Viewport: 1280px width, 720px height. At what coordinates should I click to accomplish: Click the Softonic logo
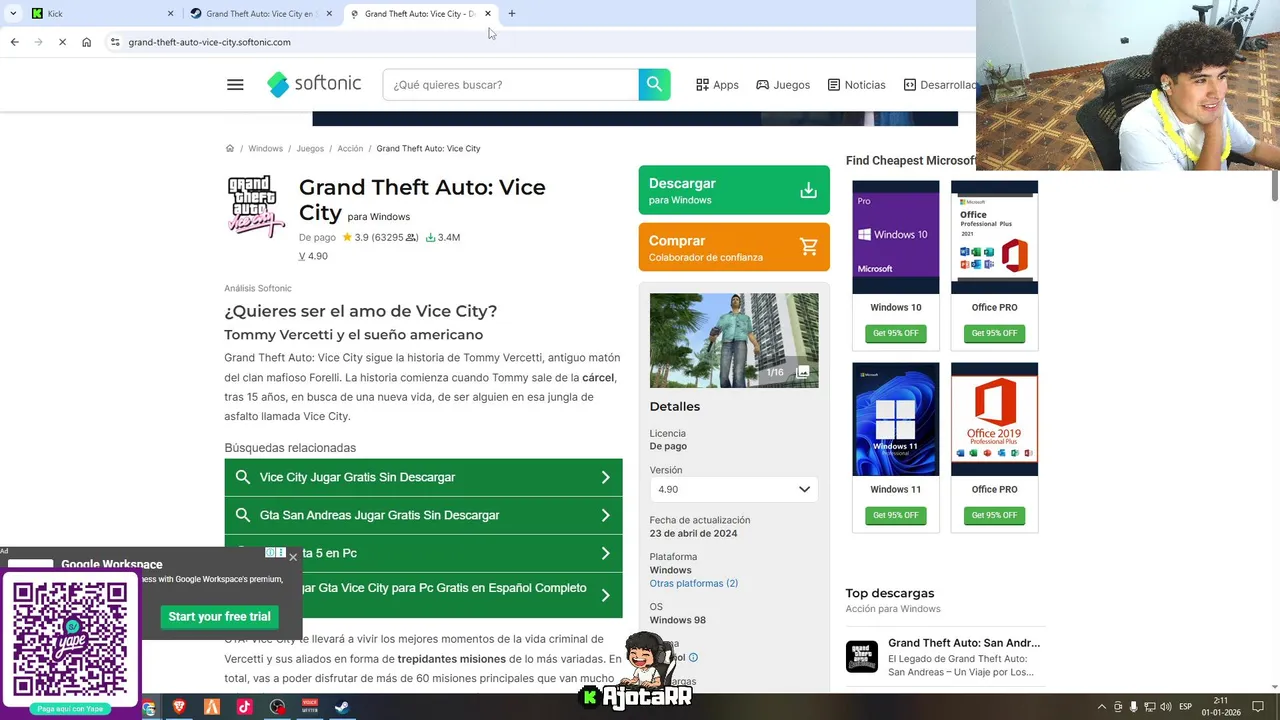314,85
